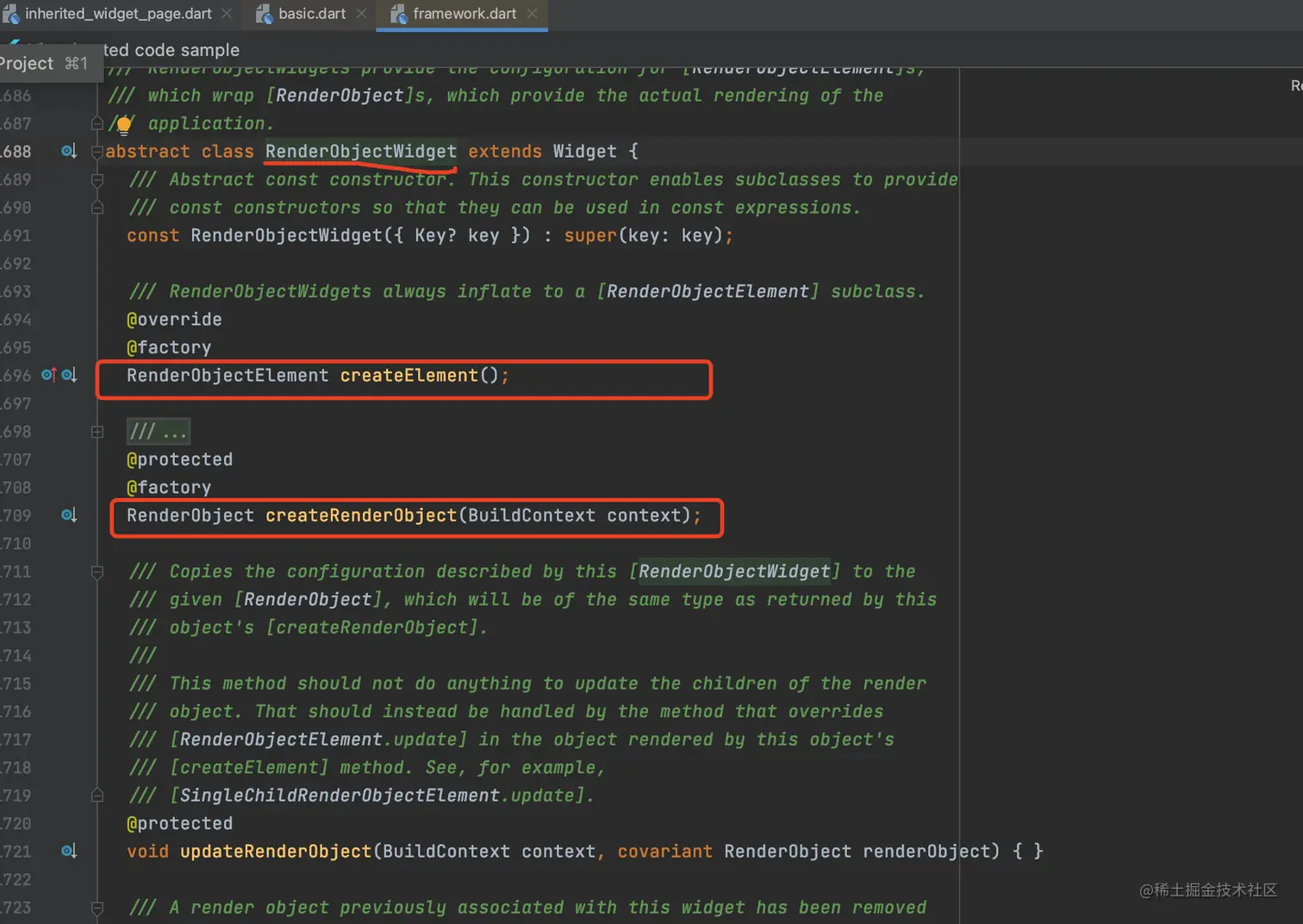Click the overrides gutter icon on line 696
Image resolution: width=1303 pixels, height=924 pixels.
(48, 375)
